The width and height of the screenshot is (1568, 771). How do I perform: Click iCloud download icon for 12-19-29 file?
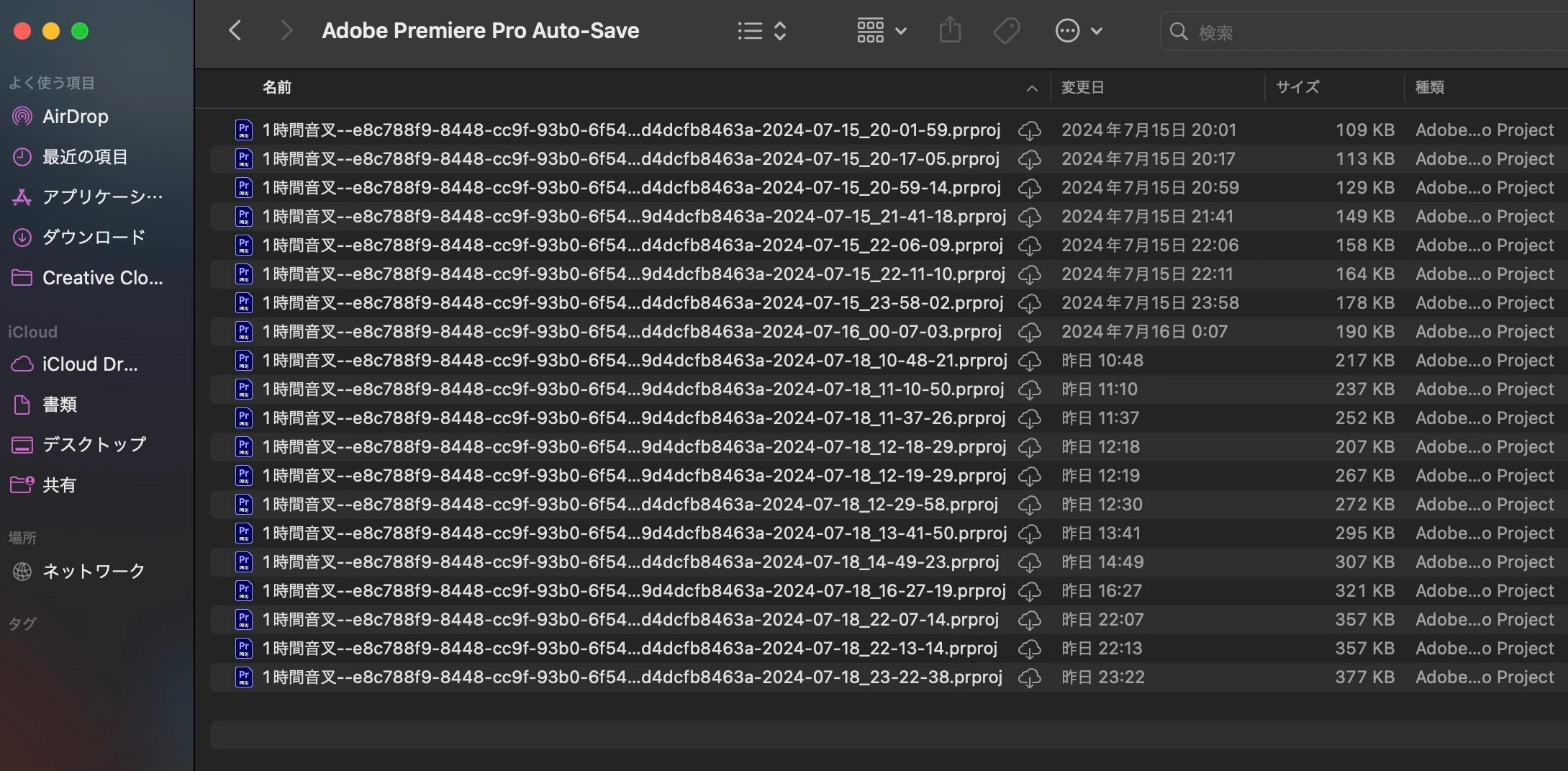1030,477
